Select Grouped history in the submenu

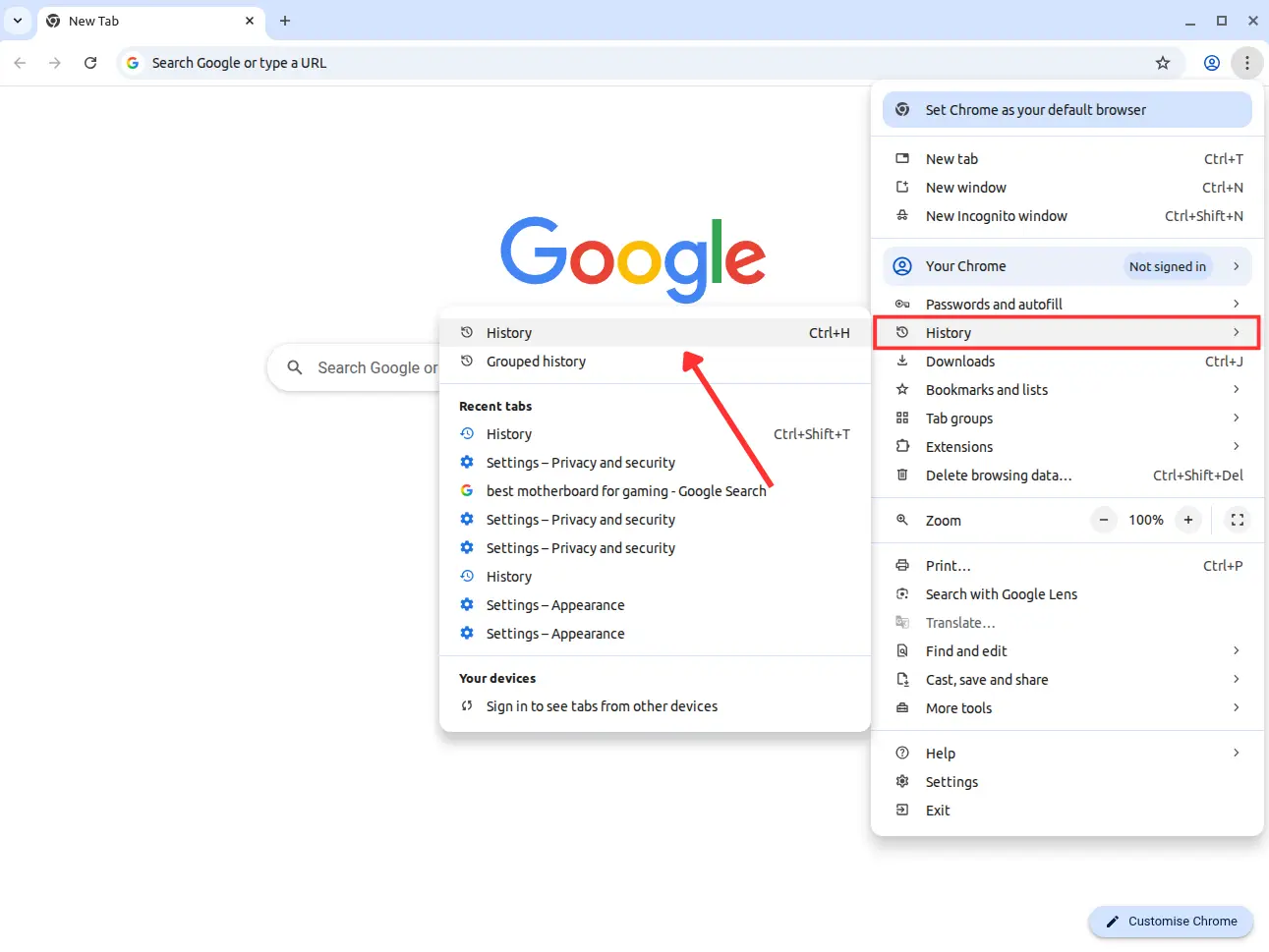click(536, 362)
